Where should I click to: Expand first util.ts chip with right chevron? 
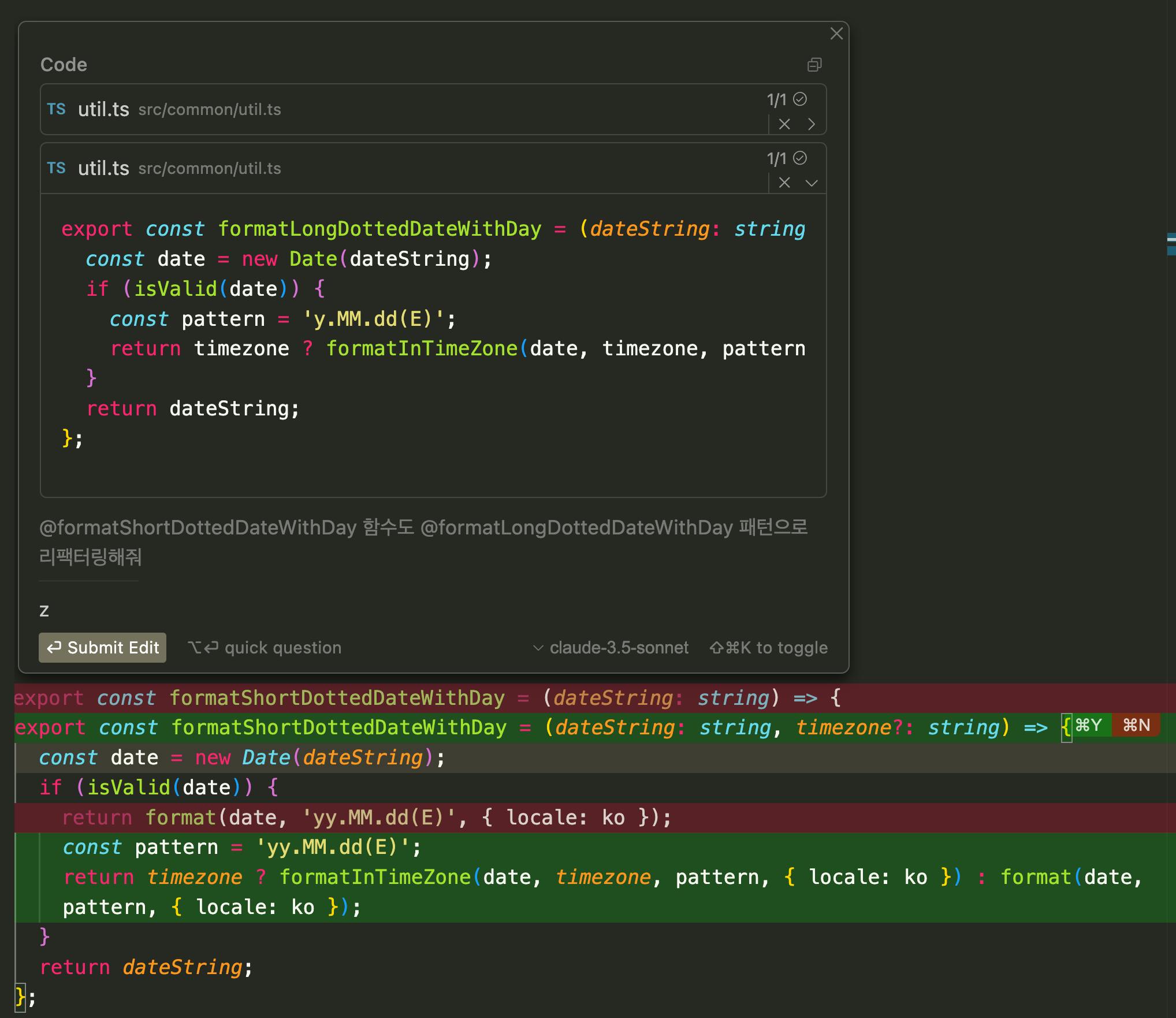[812, 124]
